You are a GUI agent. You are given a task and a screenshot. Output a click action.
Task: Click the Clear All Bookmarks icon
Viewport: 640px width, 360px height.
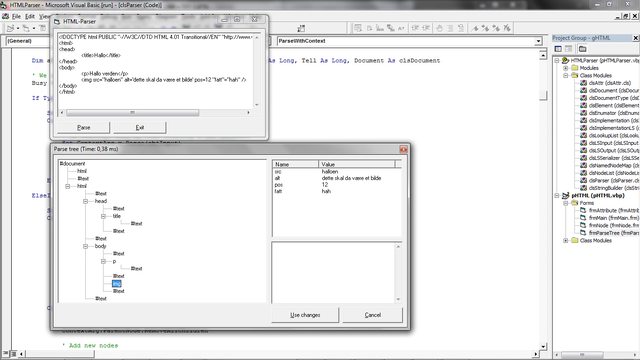coord(507,28)
